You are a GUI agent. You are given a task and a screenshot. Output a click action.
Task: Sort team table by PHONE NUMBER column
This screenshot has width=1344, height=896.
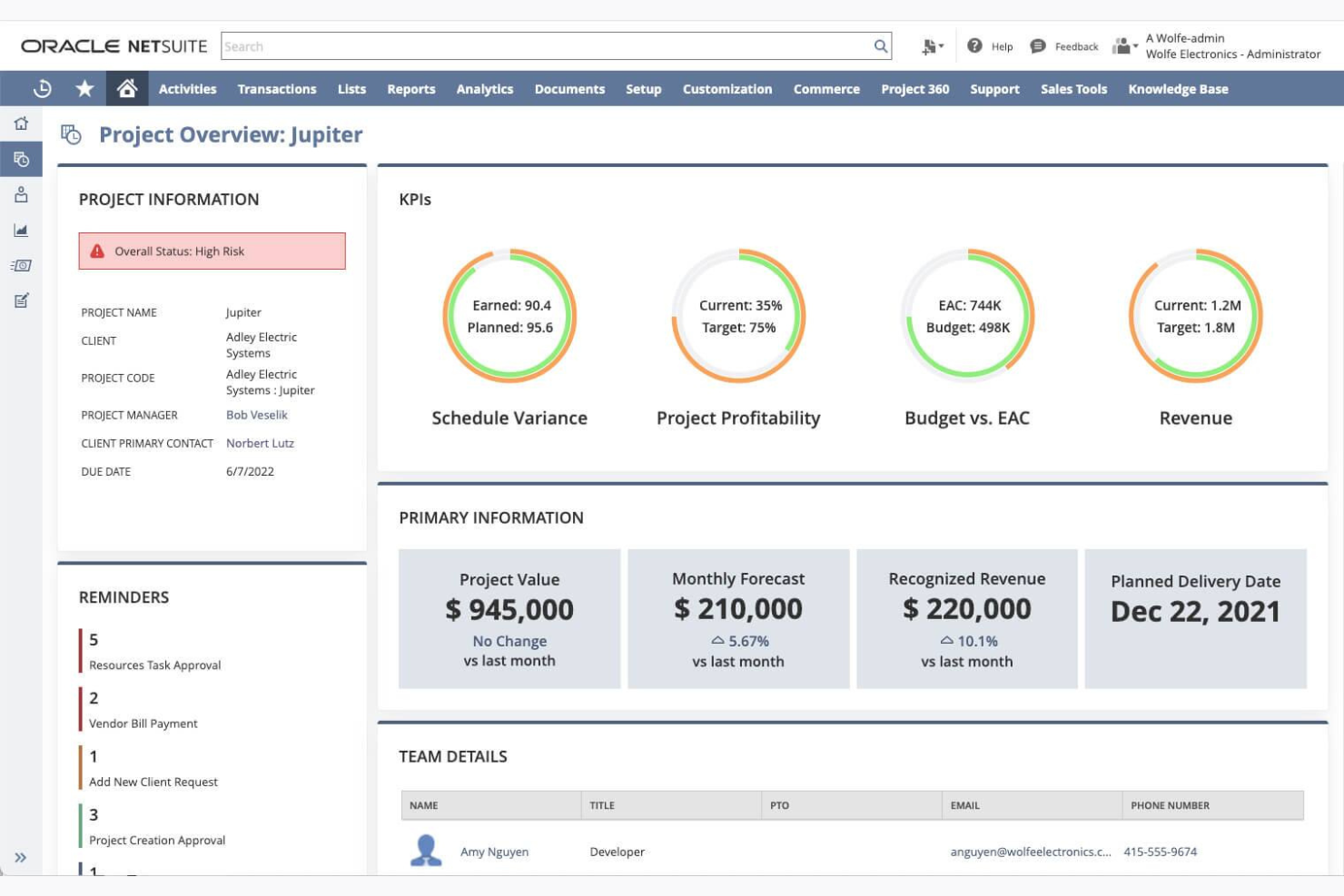(x=1213, y=805)
